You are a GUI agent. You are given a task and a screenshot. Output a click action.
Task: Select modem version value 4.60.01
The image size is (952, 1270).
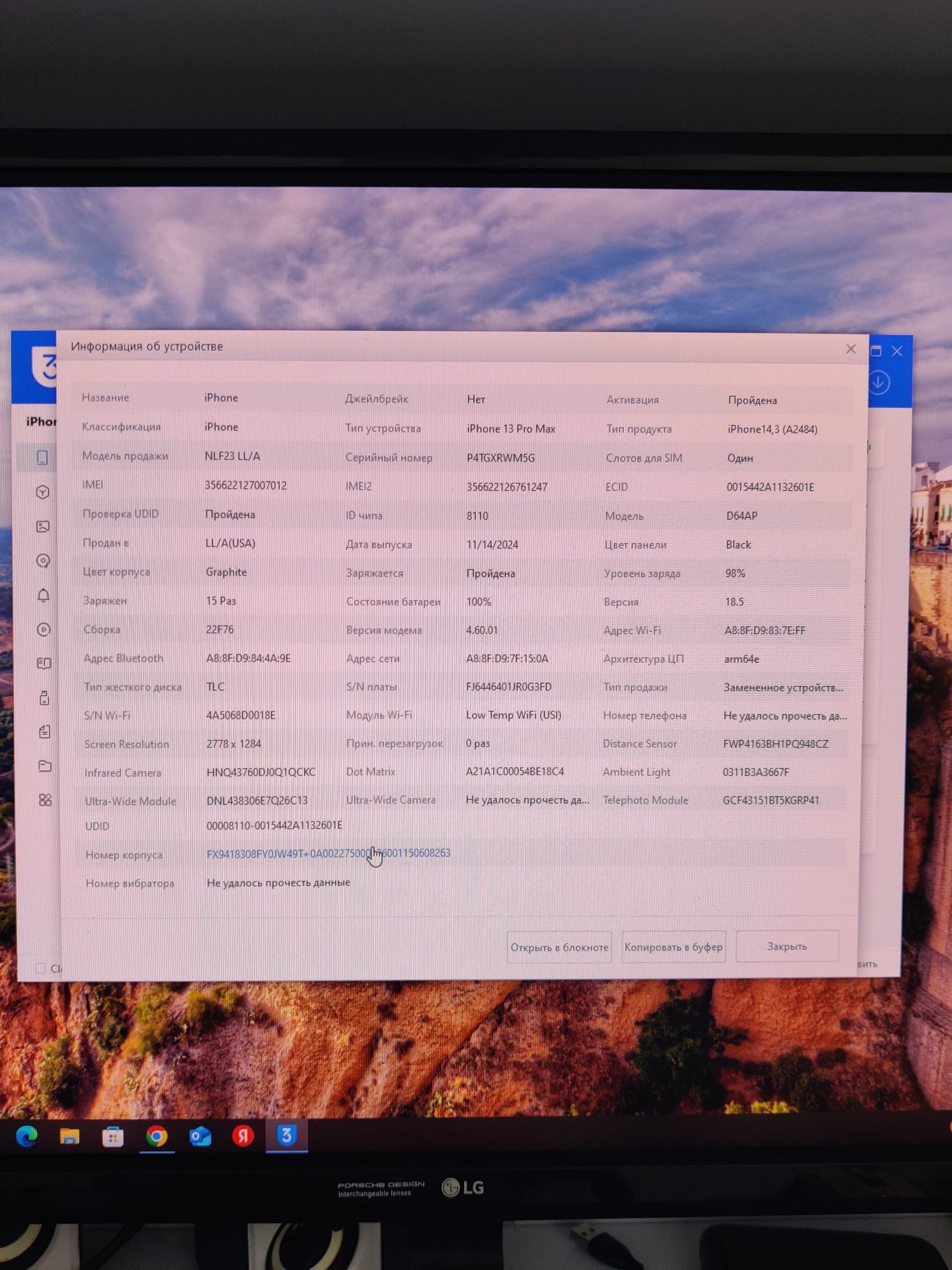(482, 630)
